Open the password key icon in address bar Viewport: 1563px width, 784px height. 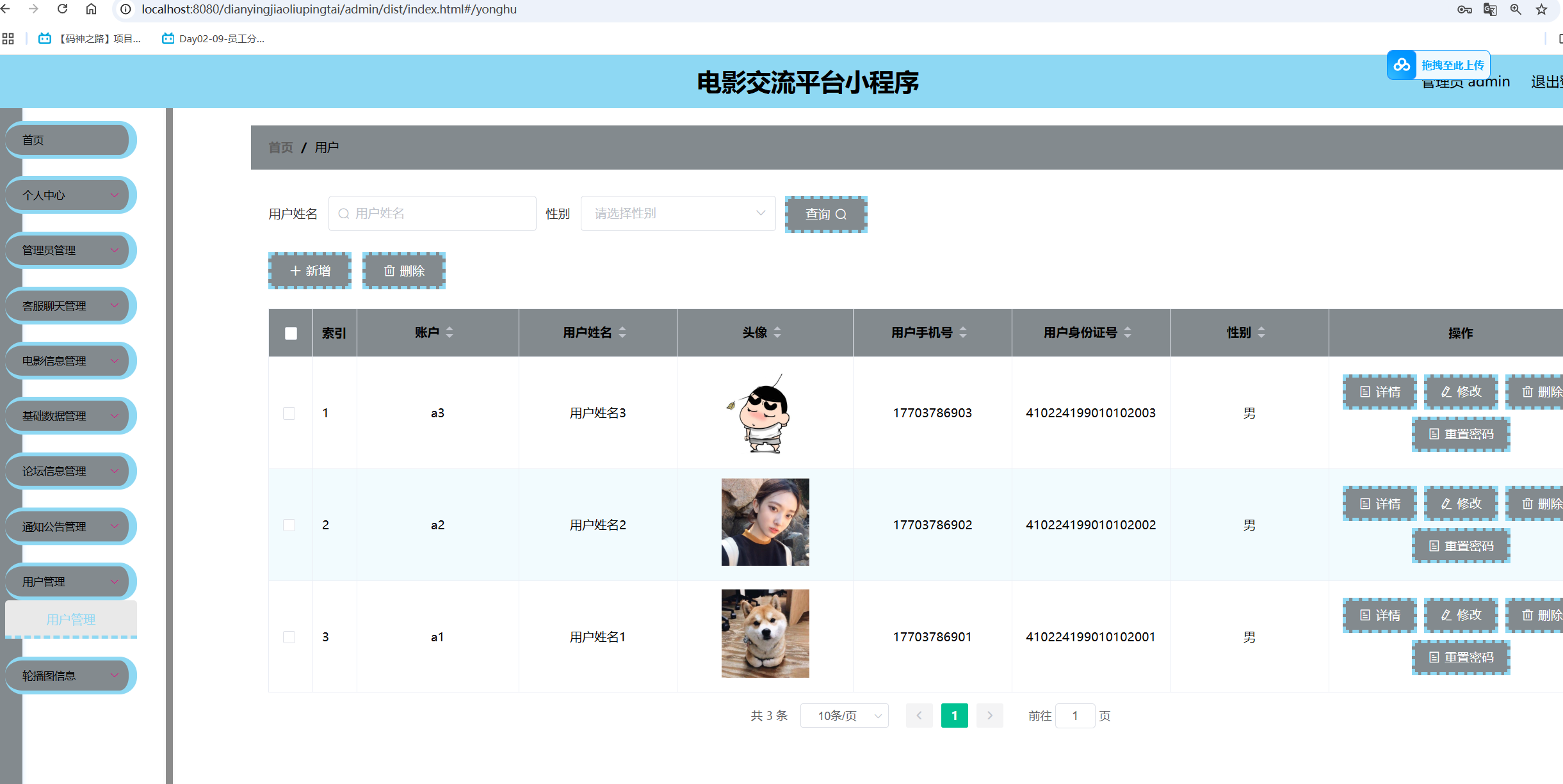1464,10
